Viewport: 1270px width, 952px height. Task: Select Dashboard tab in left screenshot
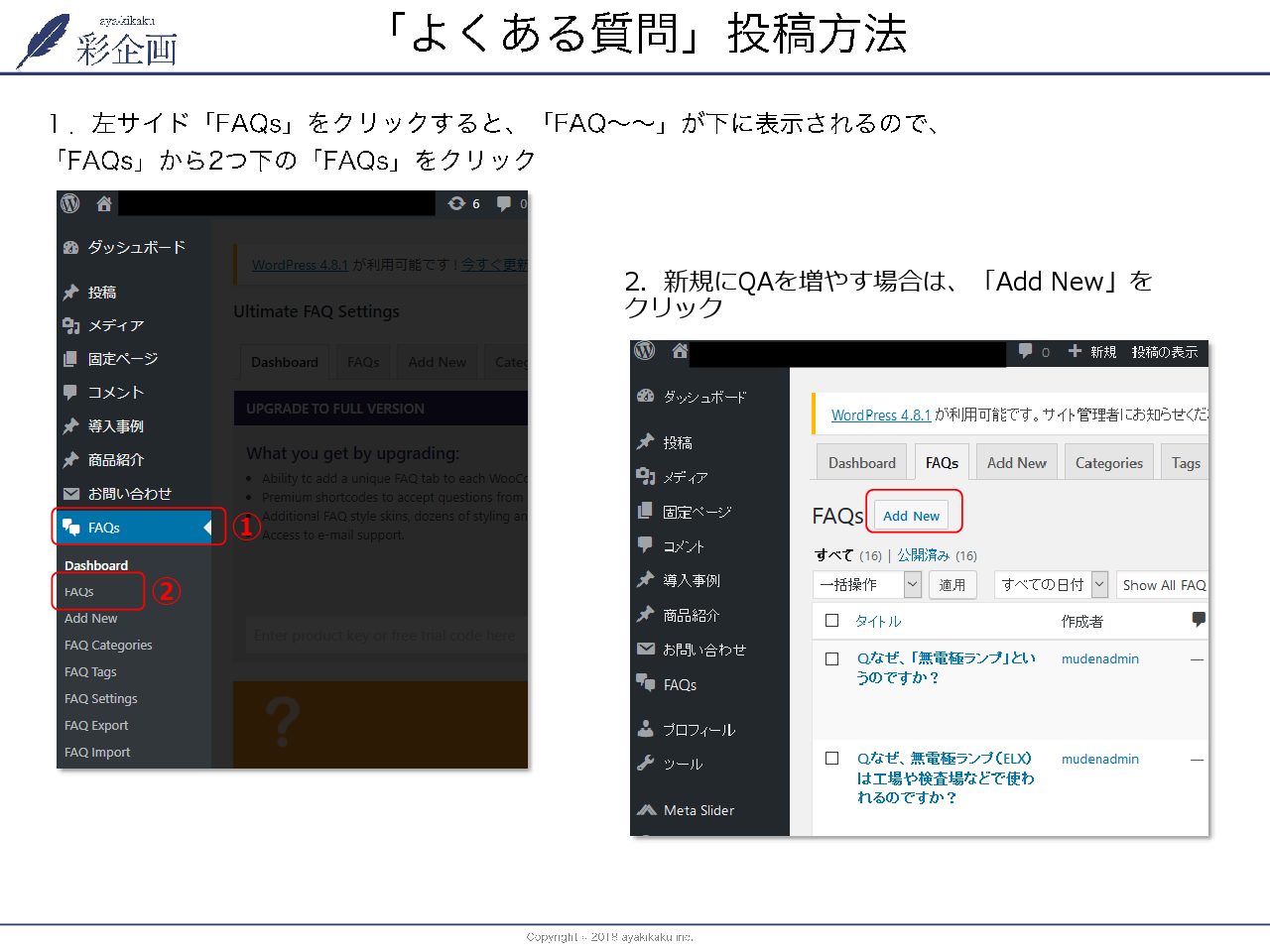click(x=285, y=362)
